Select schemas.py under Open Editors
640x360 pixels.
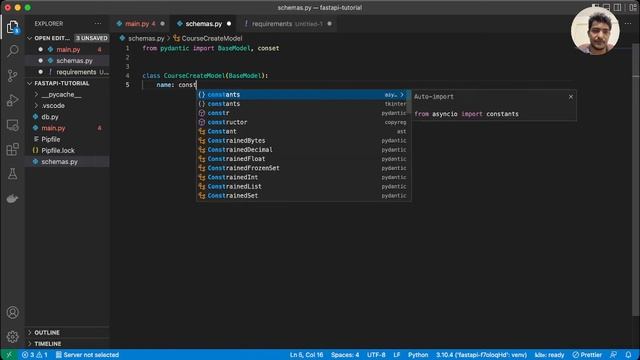pos(74,61)
